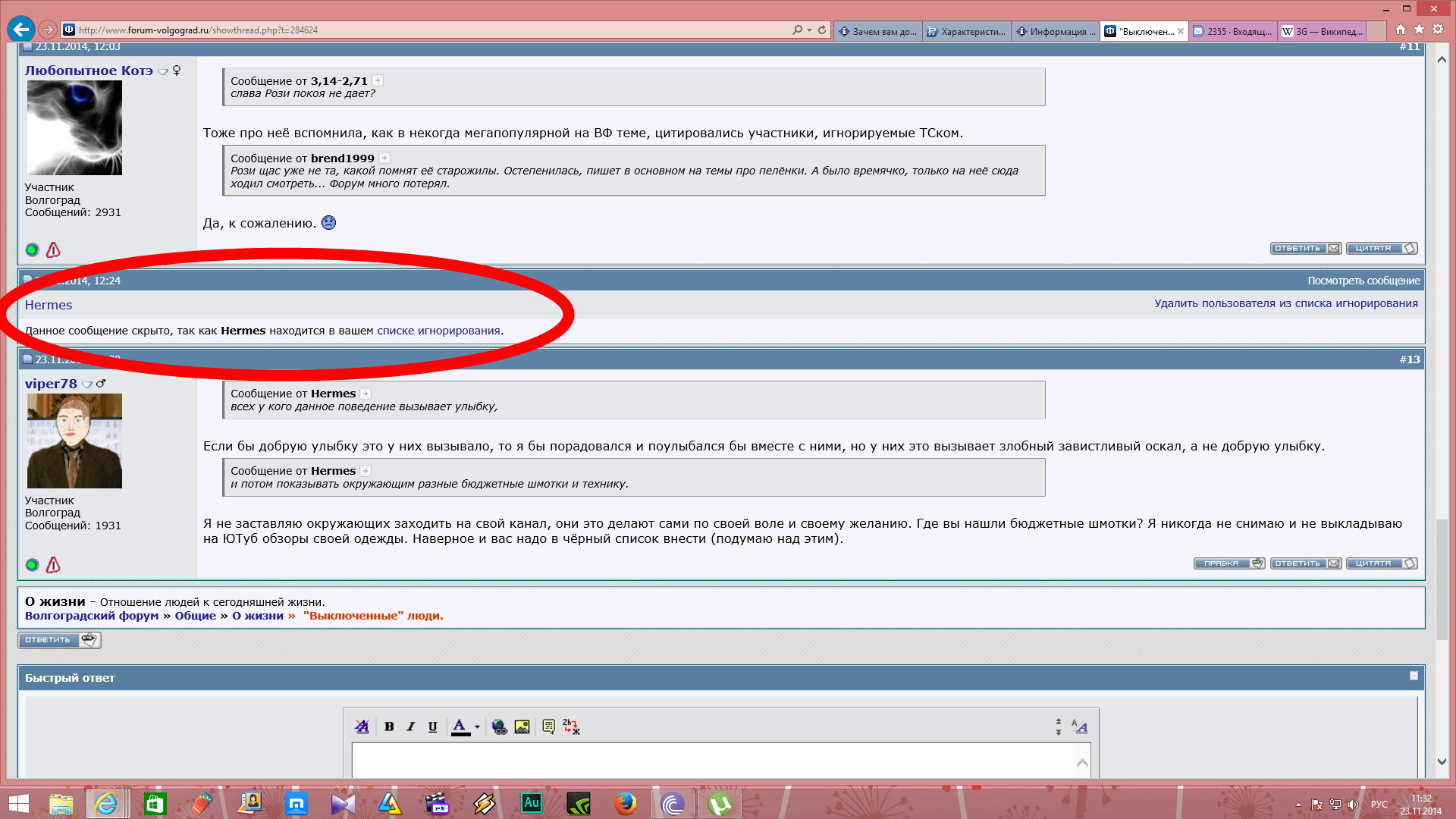Open viper78 username dropdown menu
Image resolution: width=1456 pixels, height=819 pixels.
tap(87, 384)
